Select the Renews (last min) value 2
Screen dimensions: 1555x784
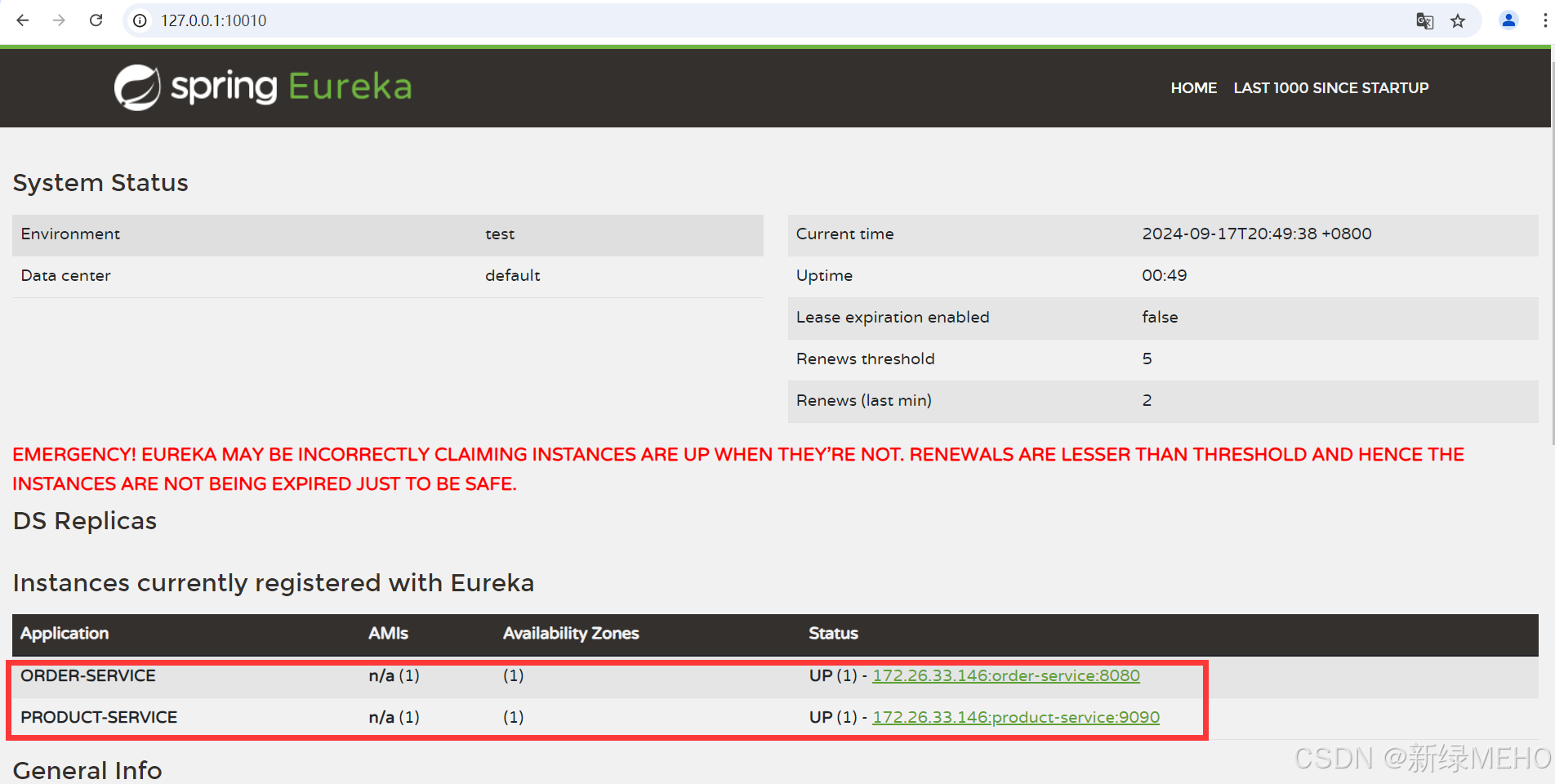(1147, 400)
